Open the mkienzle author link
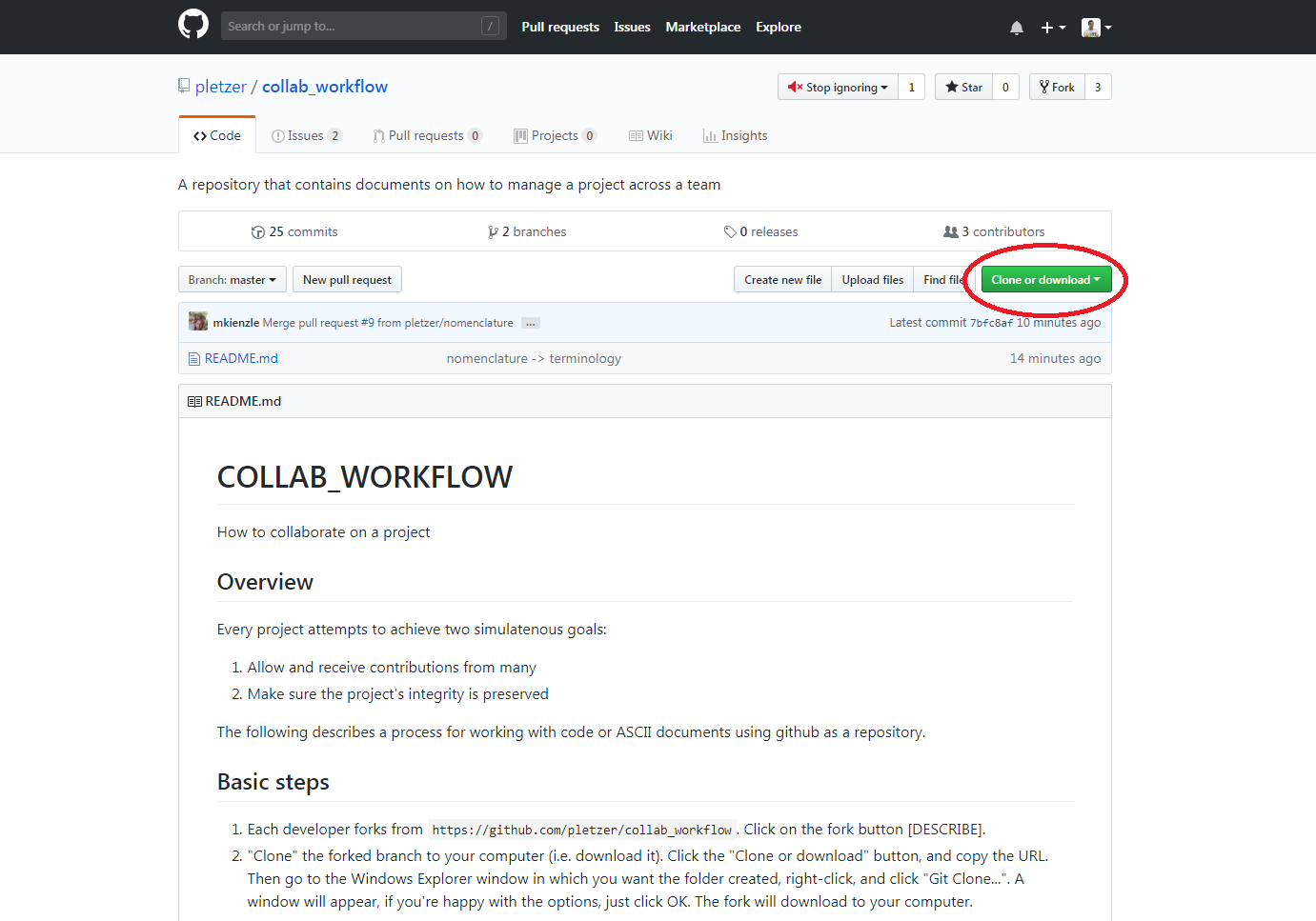 pyautogui.click(x=235, y=323)
